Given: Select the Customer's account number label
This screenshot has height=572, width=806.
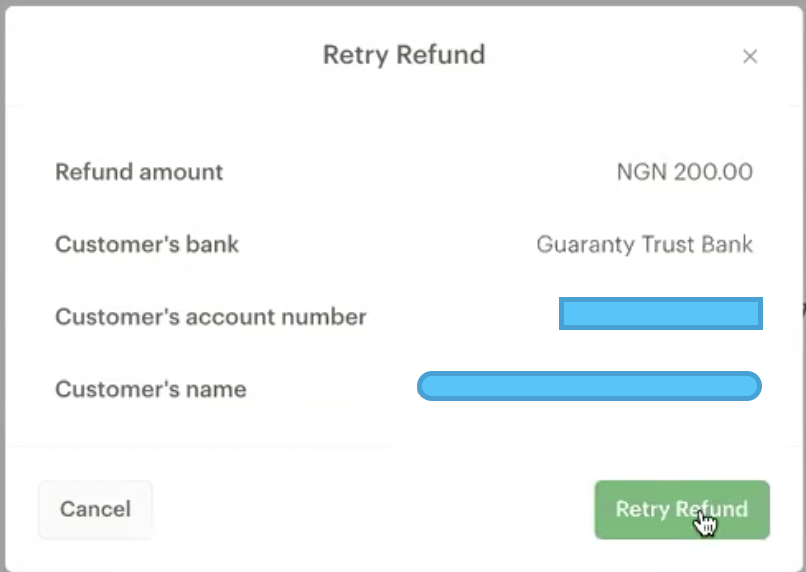Looking at the screenshot, I should coord(210,317).
